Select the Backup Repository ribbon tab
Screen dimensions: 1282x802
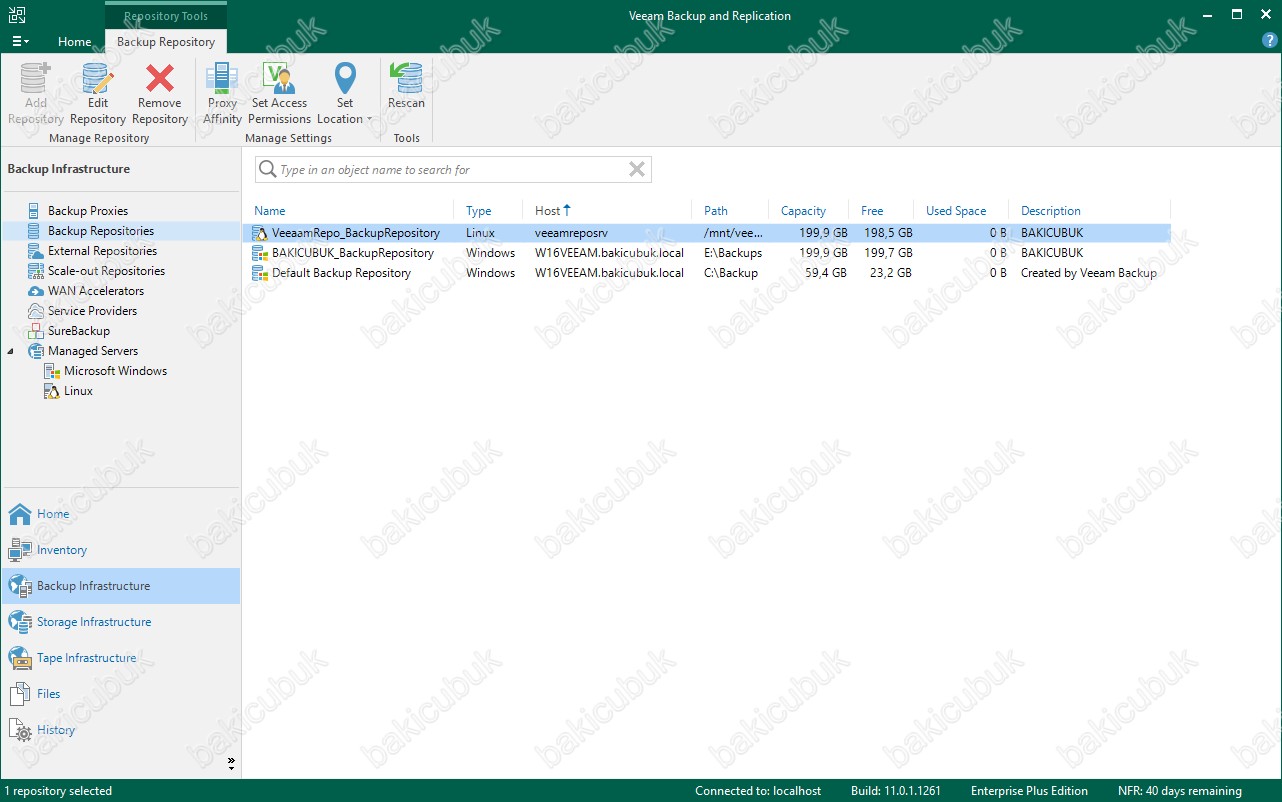166,42
